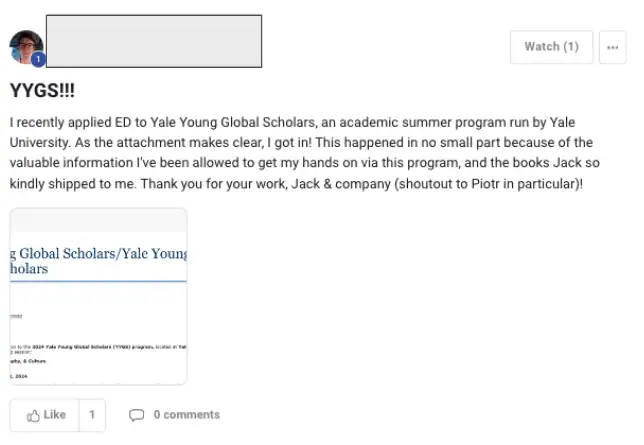Toggle Watch (1) on this post

551,47
